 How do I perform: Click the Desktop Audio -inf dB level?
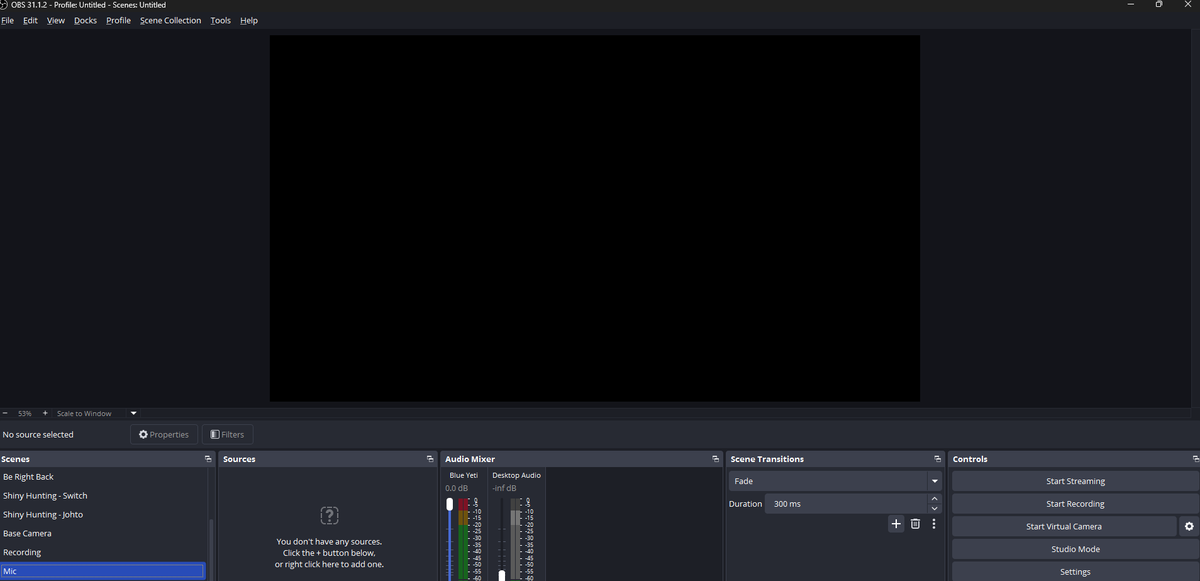tap(505, 488)
